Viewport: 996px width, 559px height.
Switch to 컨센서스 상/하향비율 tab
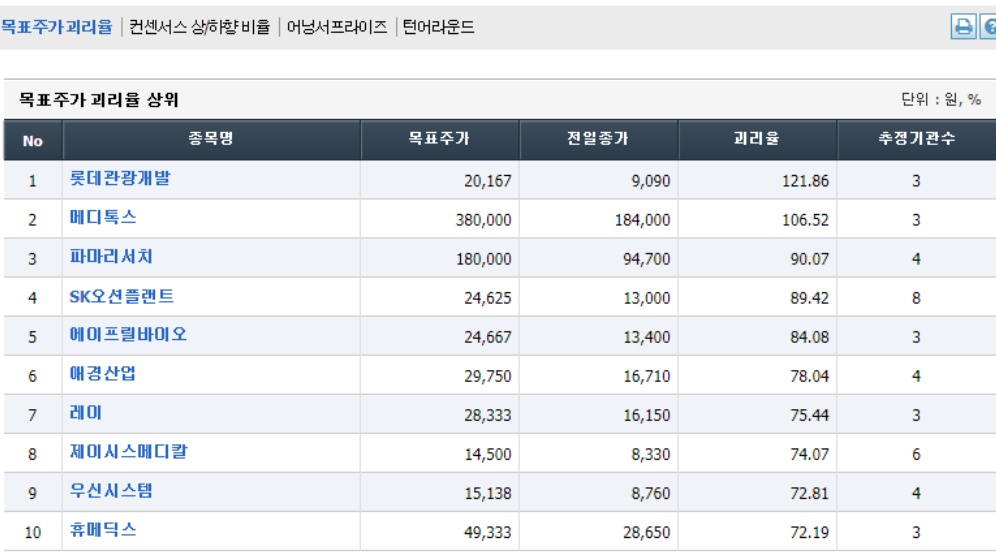tap(199, 27)
